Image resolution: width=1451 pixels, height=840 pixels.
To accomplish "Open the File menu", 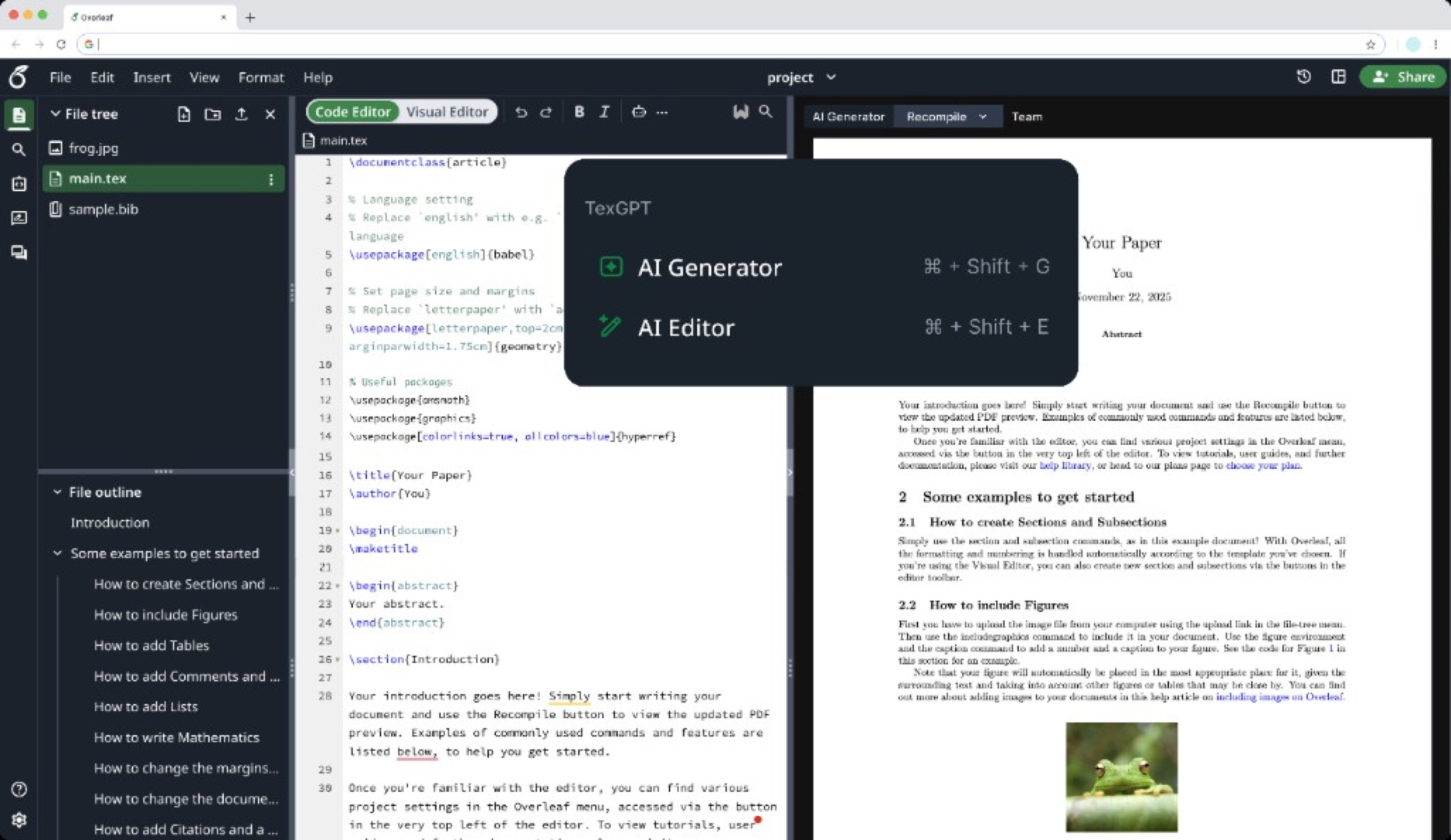I will [60, 77].
